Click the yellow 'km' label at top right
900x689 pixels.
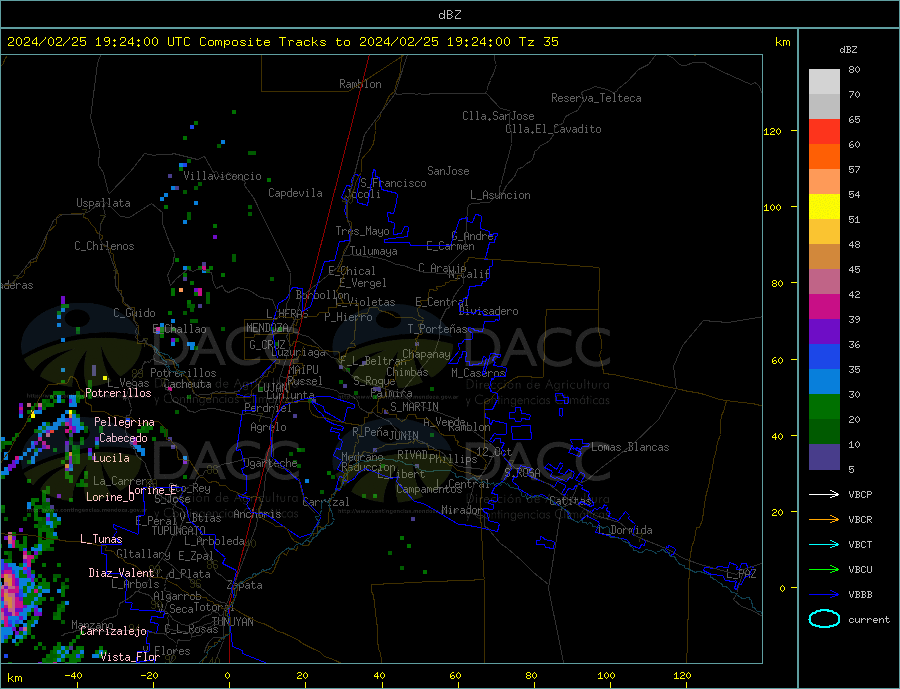782,42
